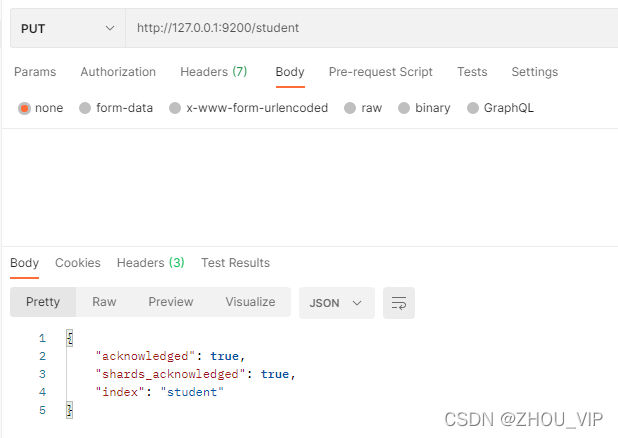This screenshot has width=618, height=438.
Task: Switch to Raw response view
Action: click(x=104, y=302)
